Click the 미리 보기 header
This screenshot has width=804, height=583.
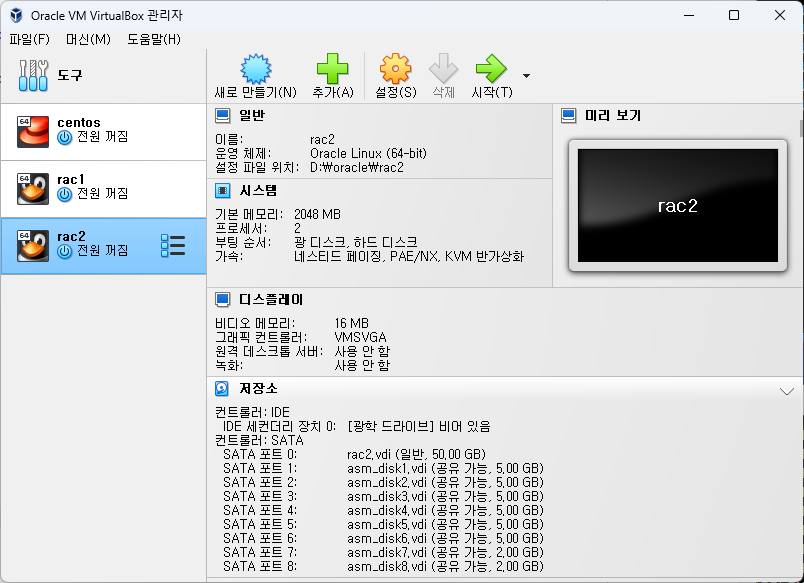click(x=613, y=115)
